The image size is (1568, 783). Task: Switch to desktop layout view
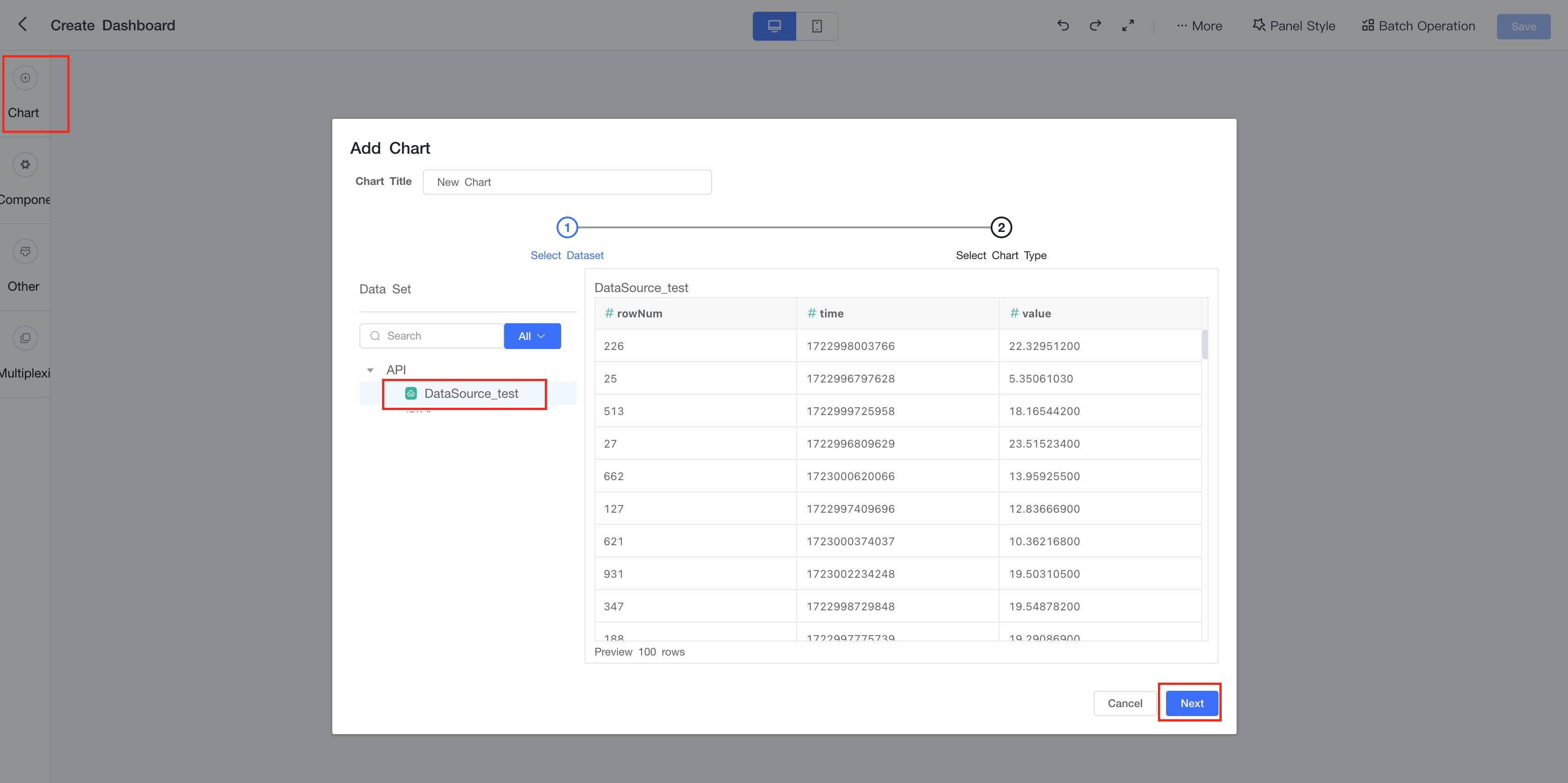click(x=774, y=26)
